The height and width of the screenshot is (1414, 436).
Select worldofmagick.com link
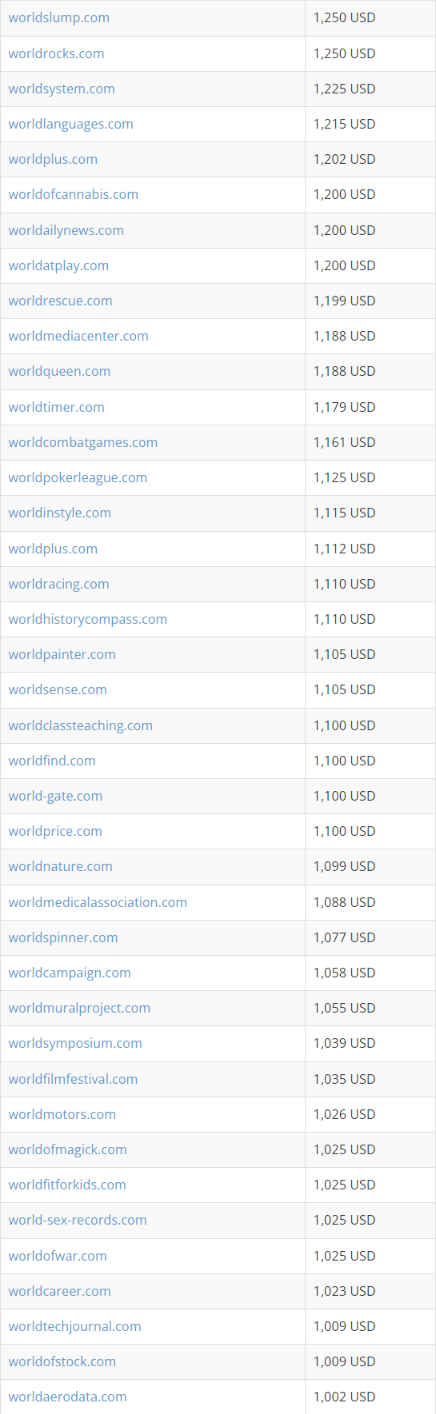coord(68,1149)
